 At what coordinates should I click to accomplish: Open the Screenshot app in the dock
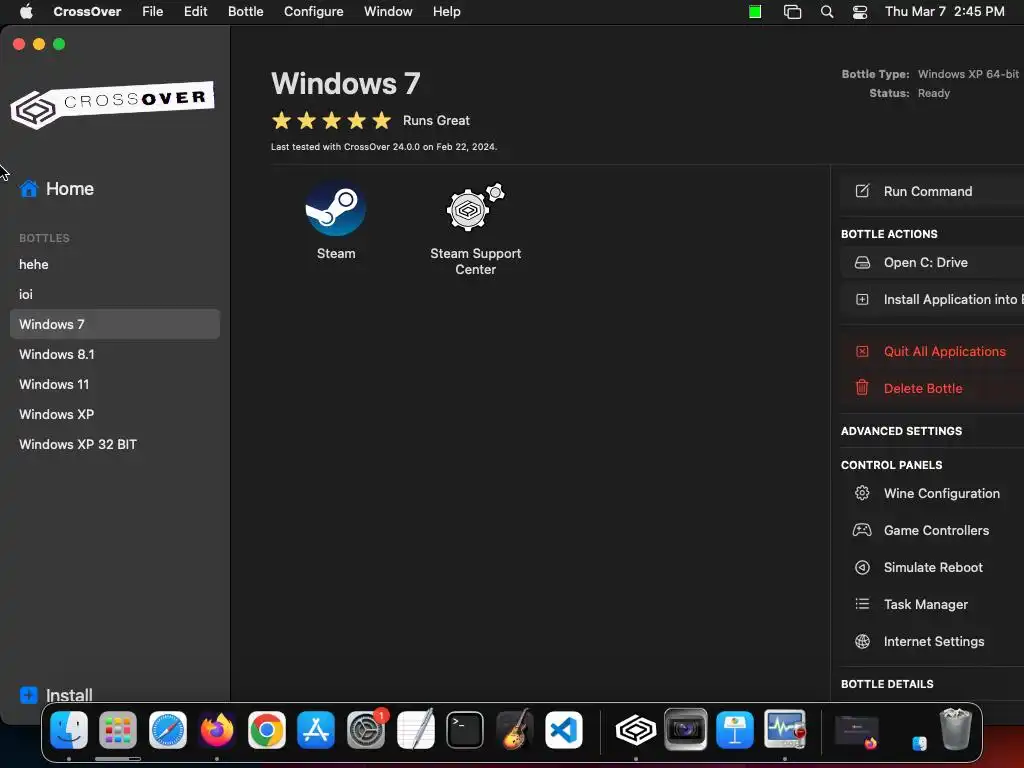685,729
